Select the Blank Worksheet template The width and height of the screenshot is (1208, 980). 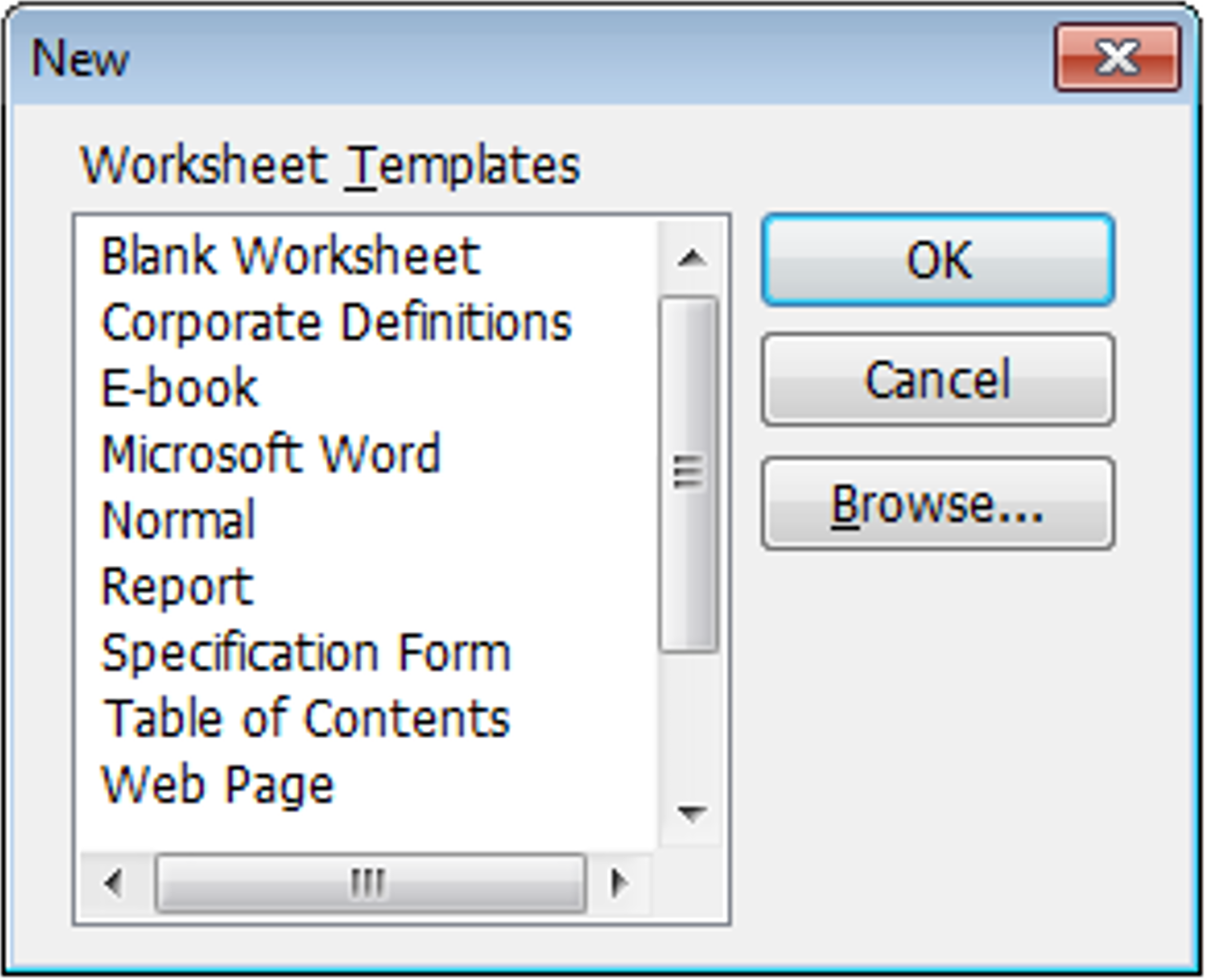(289, 255)
